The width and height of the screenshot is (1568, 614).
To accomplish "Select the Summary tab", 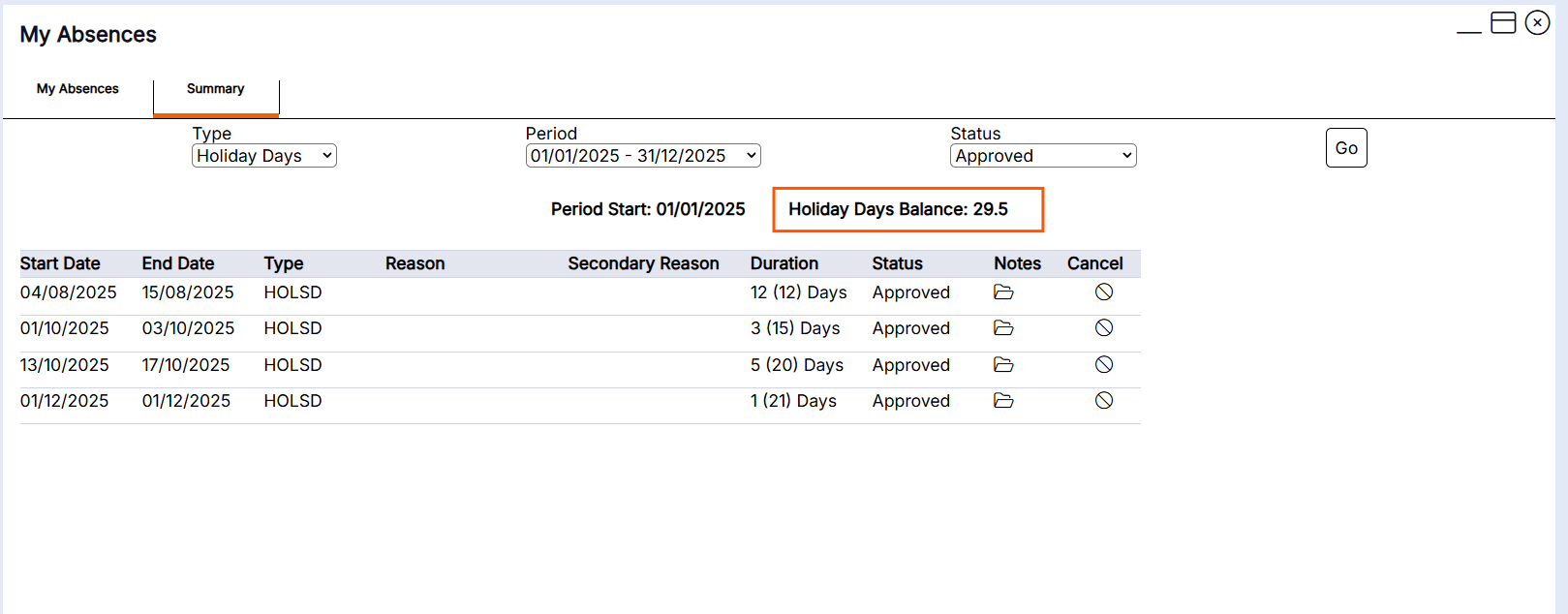I will 216,89.
